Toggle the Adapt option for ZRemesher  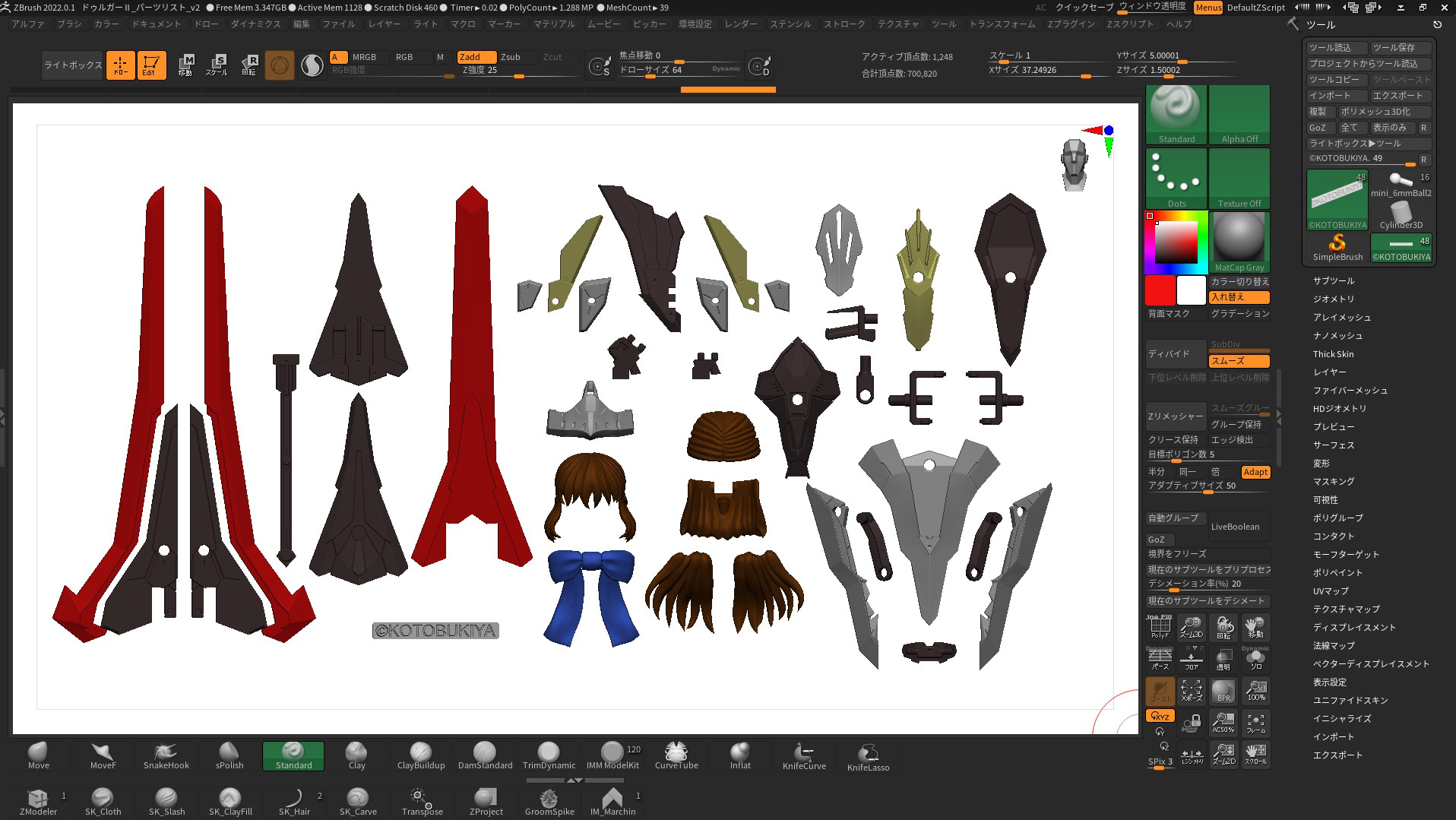pos(1255,472)
